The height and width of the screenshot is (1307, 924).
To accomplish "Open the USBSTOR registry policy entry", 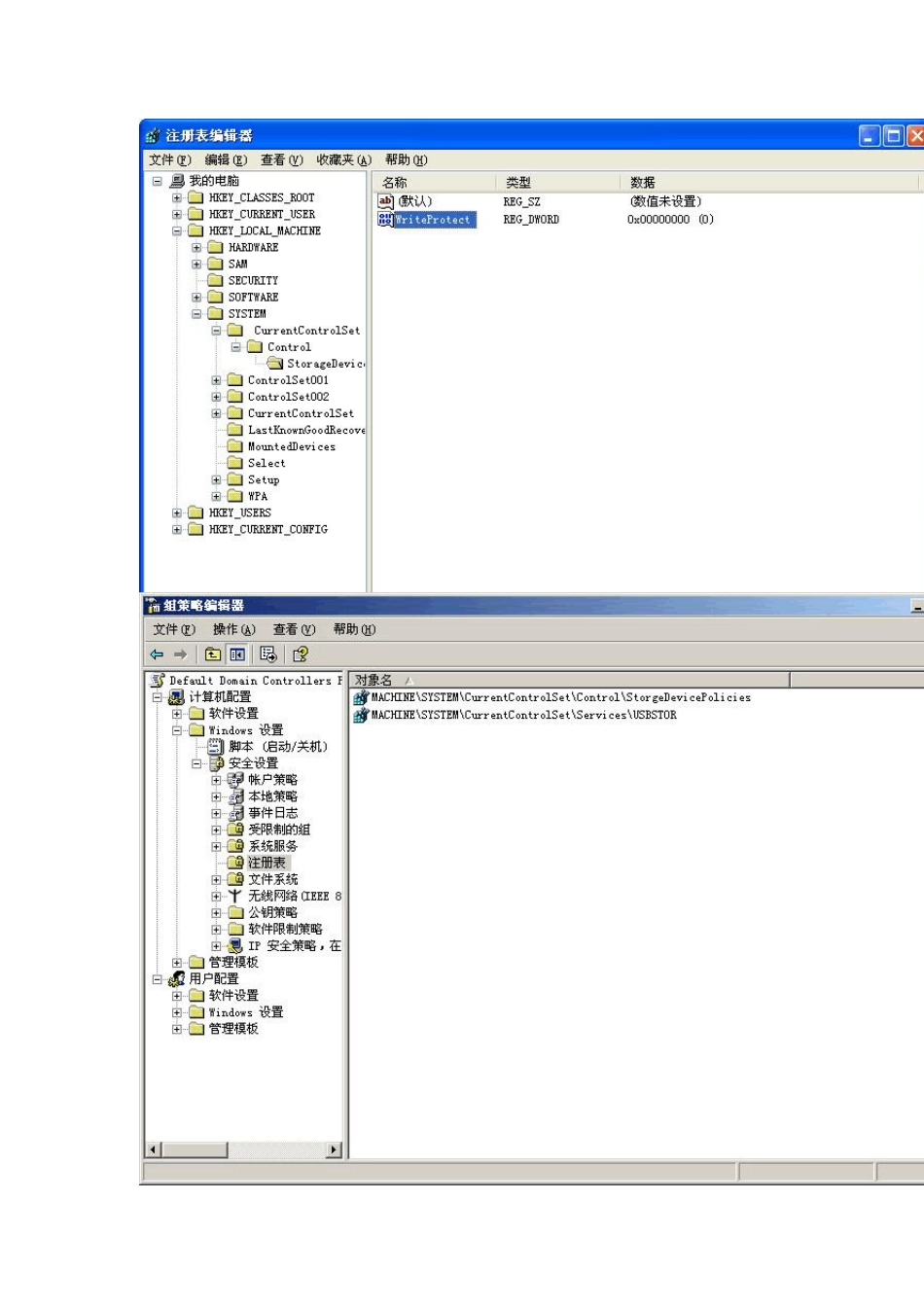I will pyautogui.click(x=523, y=715).
